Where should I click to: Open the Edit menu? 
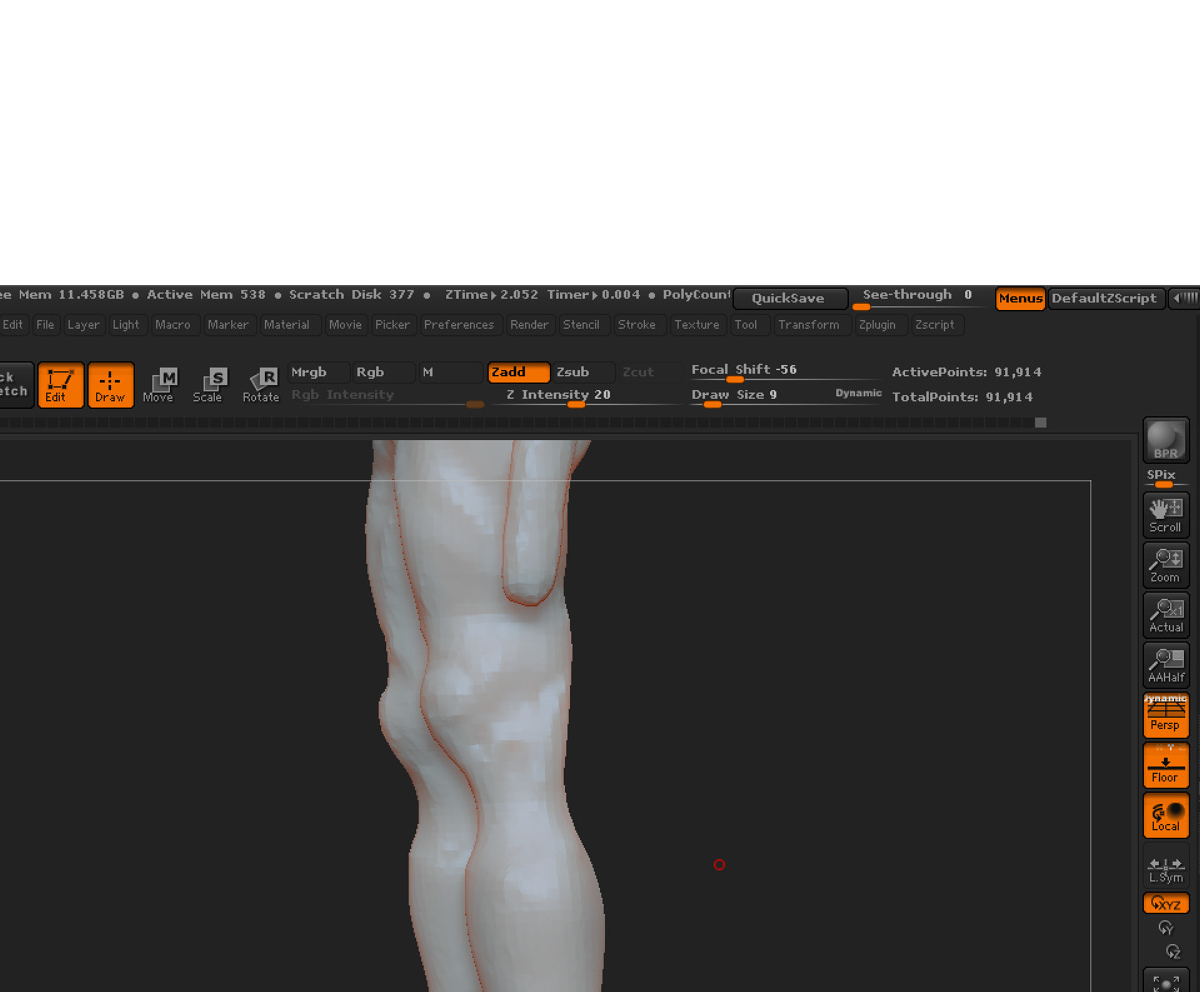point(13,325)
